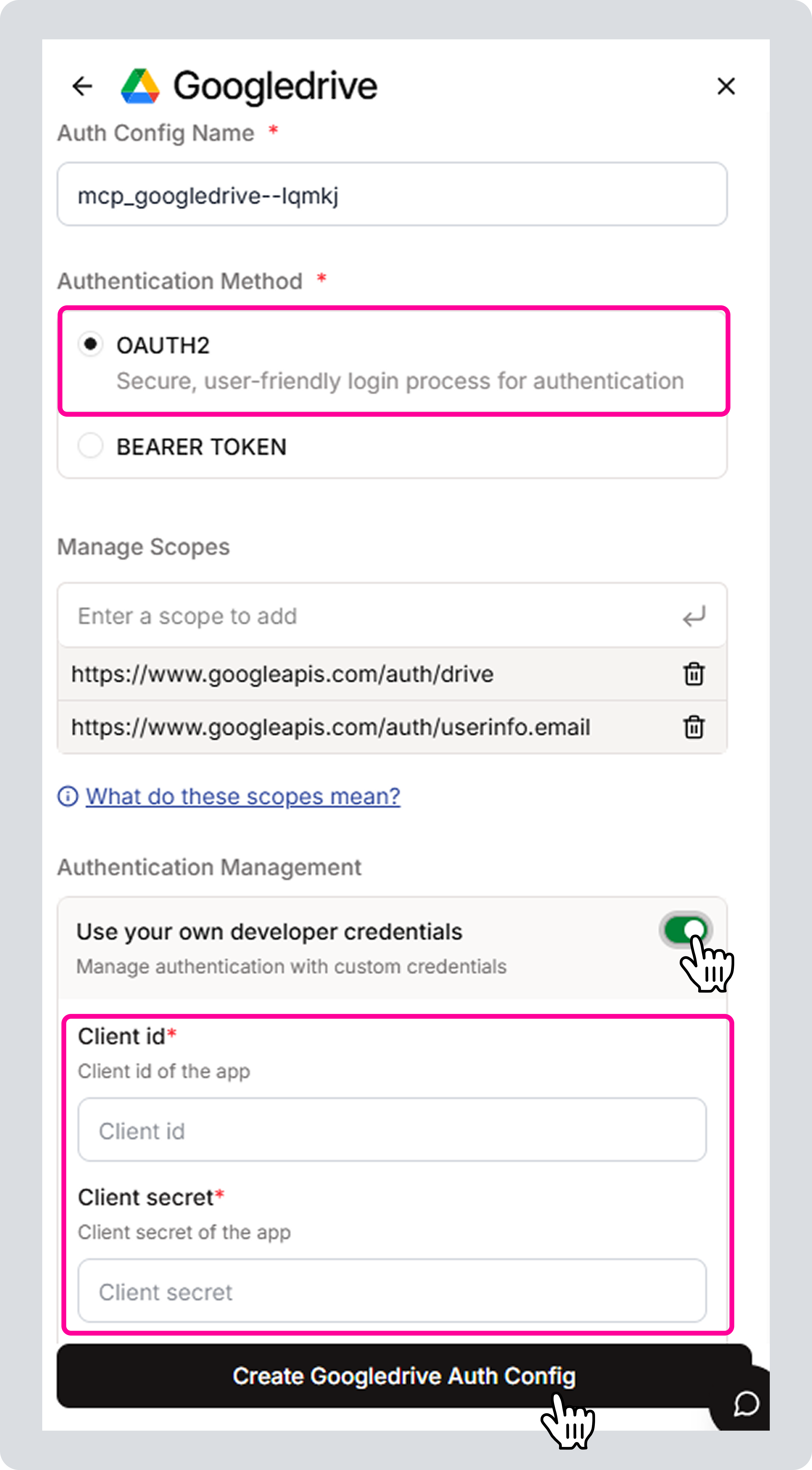This screenshot has height=1470, width=812.
Task: Choose BEARER TOKEN authentication method
Action: pos(90,446)
